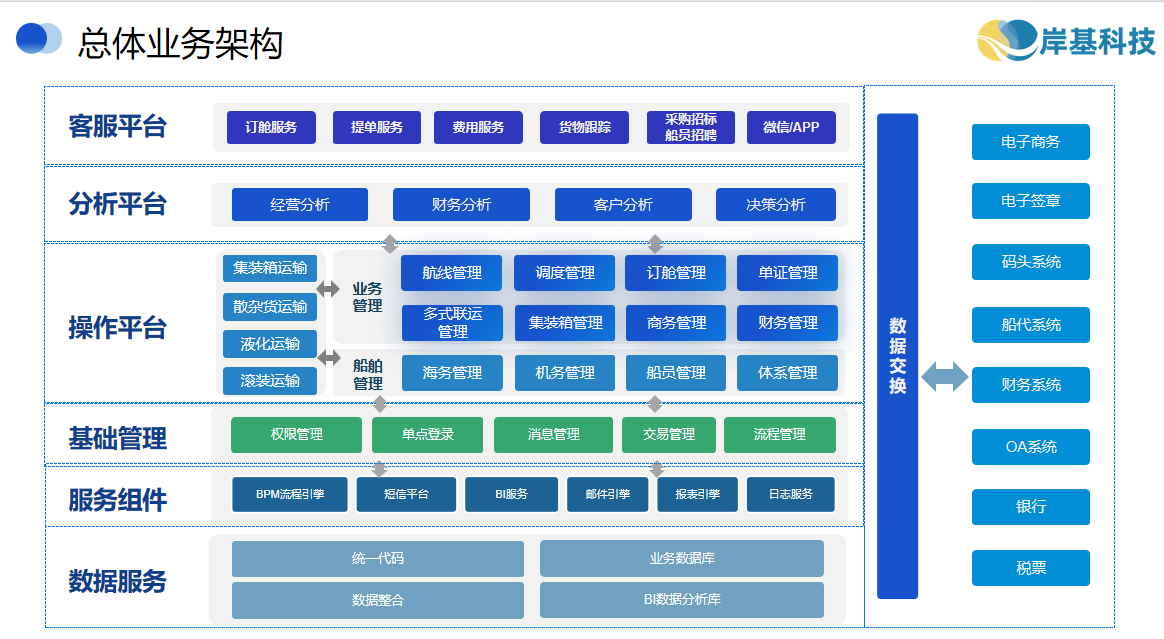
Task: Select the 订舱服务 box in 客服平台
Action: tap(269, 127)
